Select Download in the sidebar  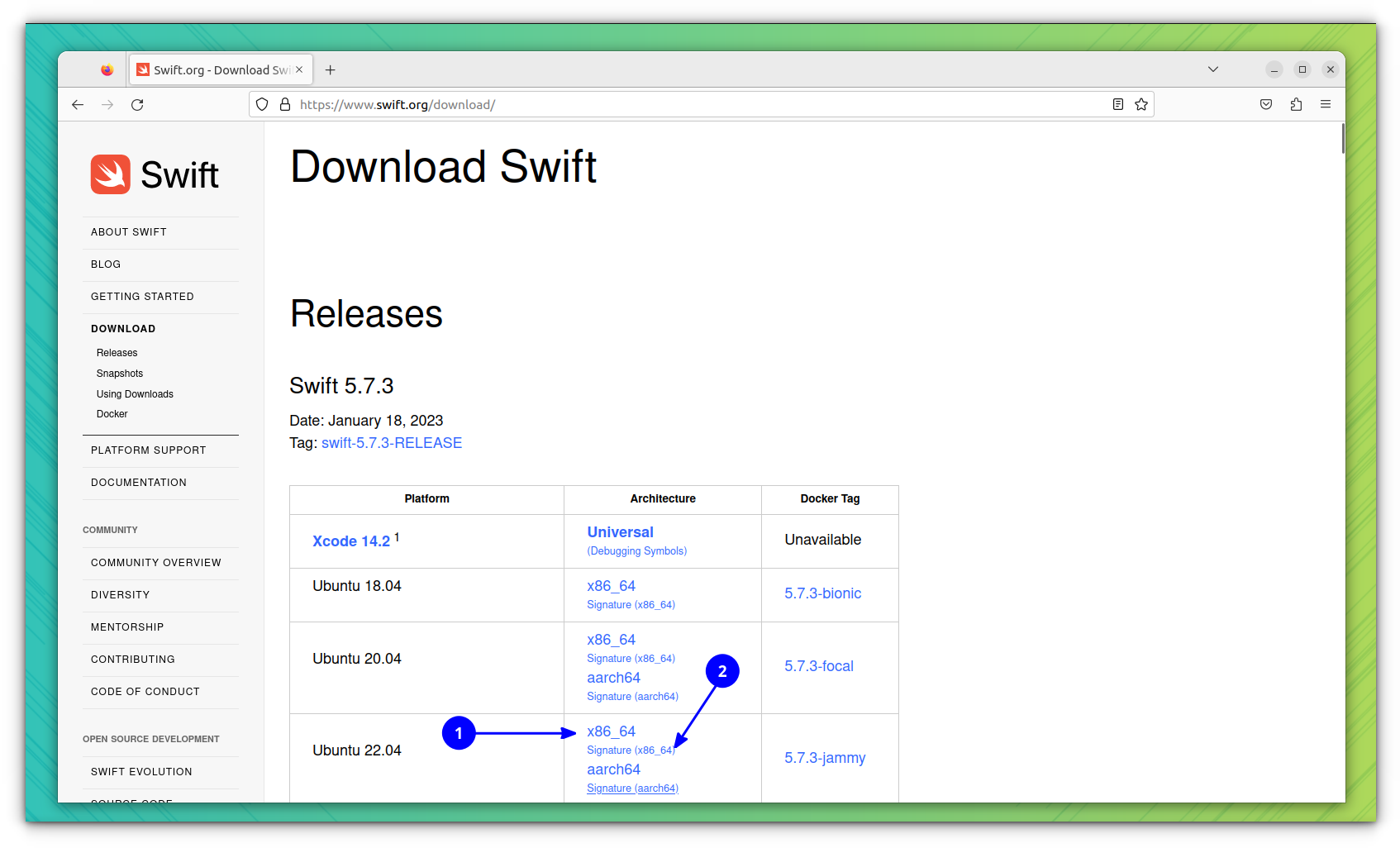click(x=123, y=329)
